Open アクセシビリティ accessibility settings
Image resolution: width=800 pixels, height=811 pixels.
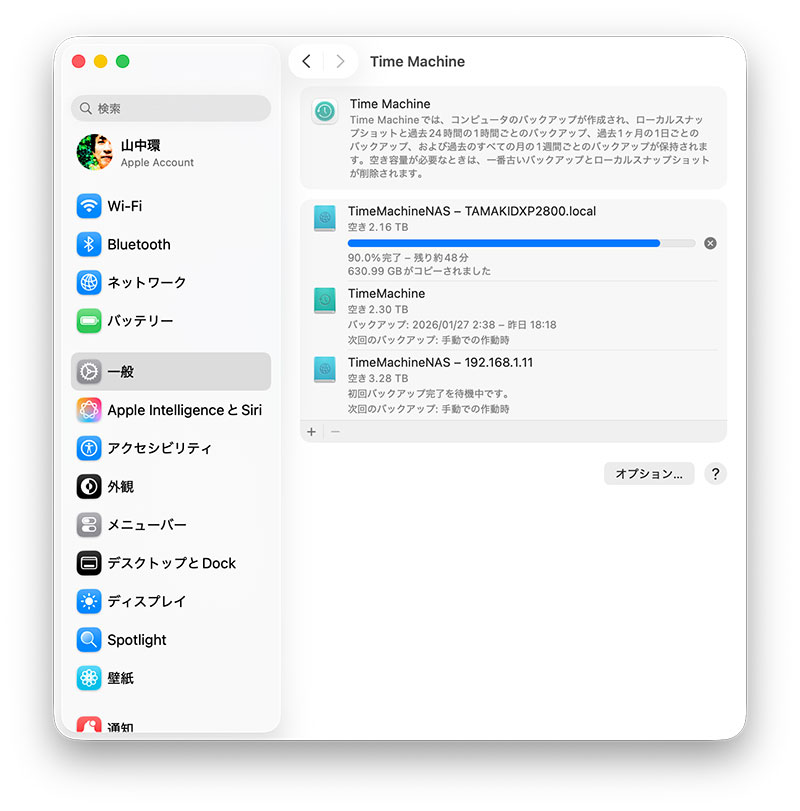[x=171, y=448]
